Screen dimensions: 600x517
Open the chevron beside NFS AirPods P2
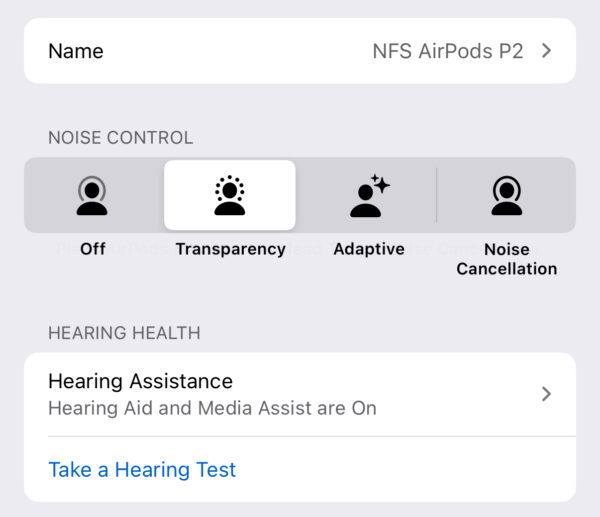pos(546,51)
